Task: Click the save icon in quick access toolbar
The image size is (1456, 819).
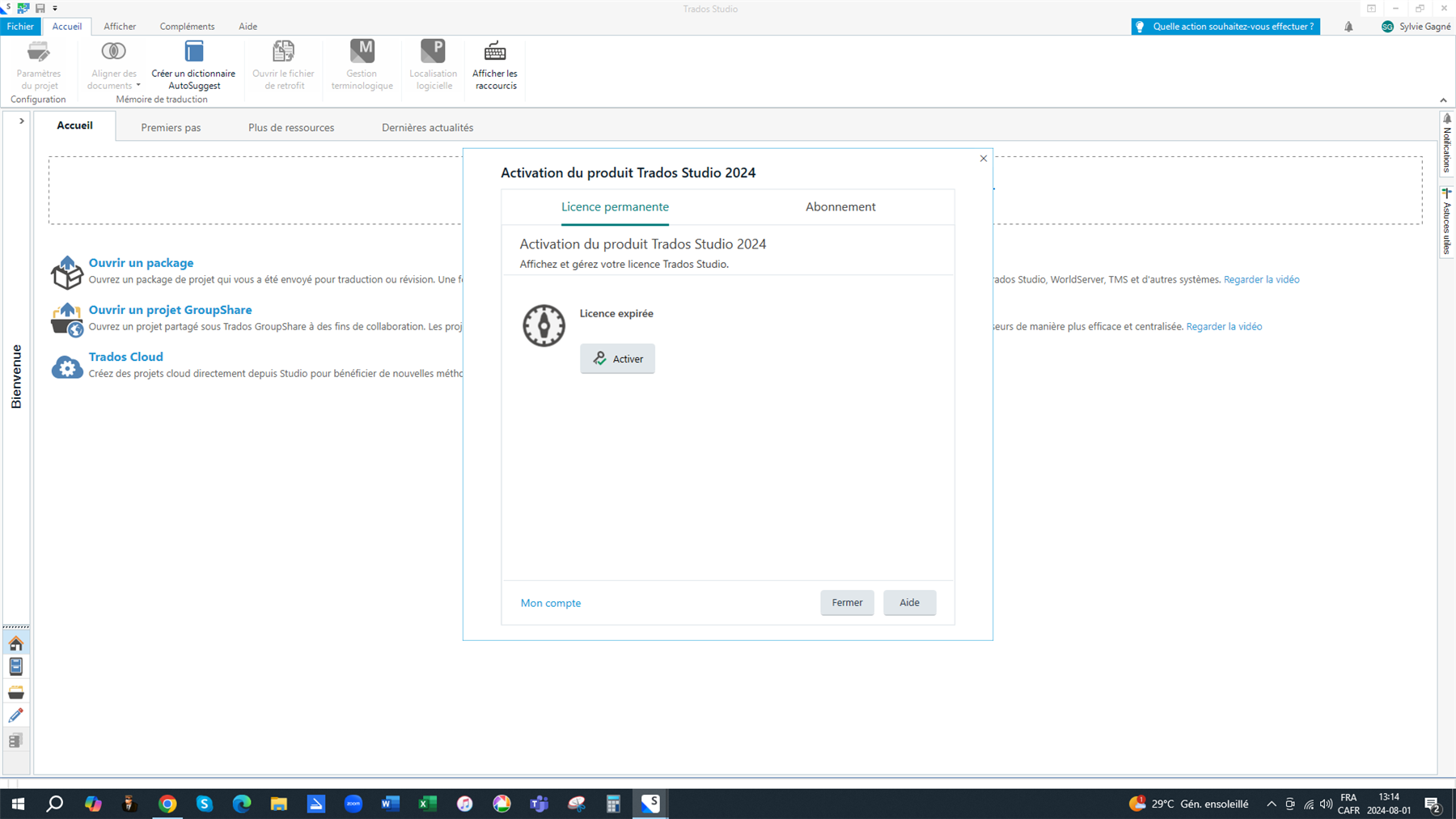Action: pos(40,8)
